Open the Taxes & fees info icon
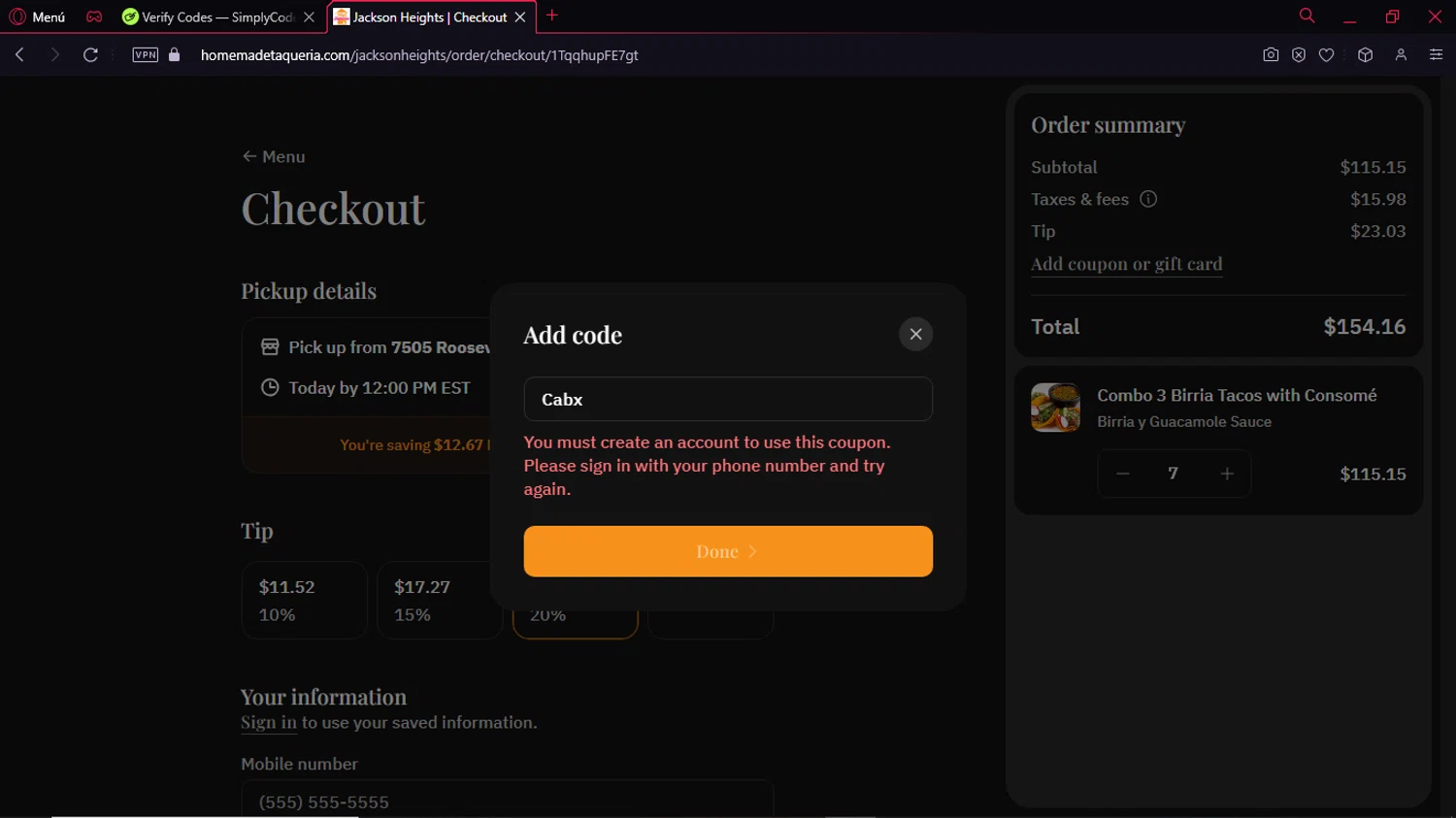 [x=1148, y=199]
